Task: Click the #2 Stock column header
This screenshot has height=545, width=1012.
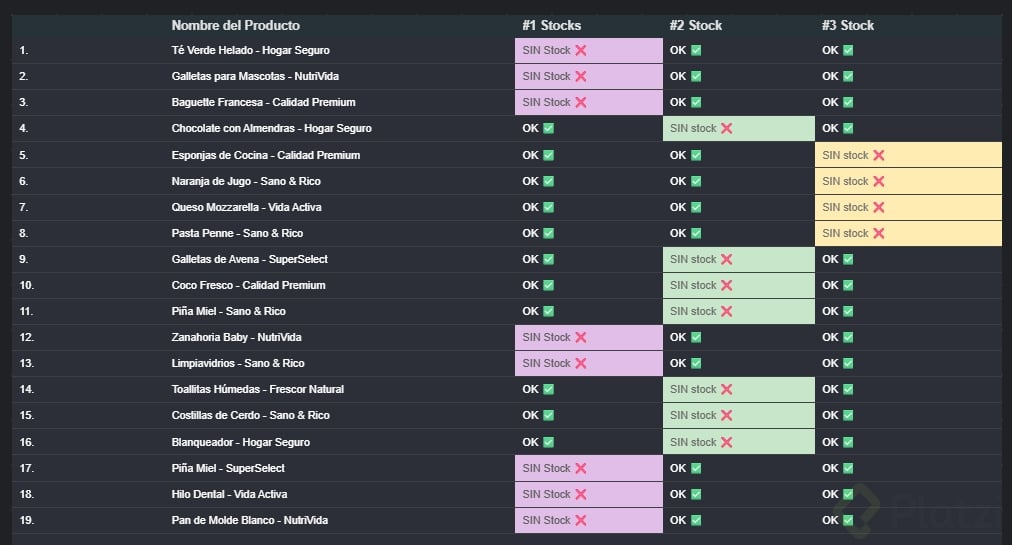Action: click(x=695, y=25)
